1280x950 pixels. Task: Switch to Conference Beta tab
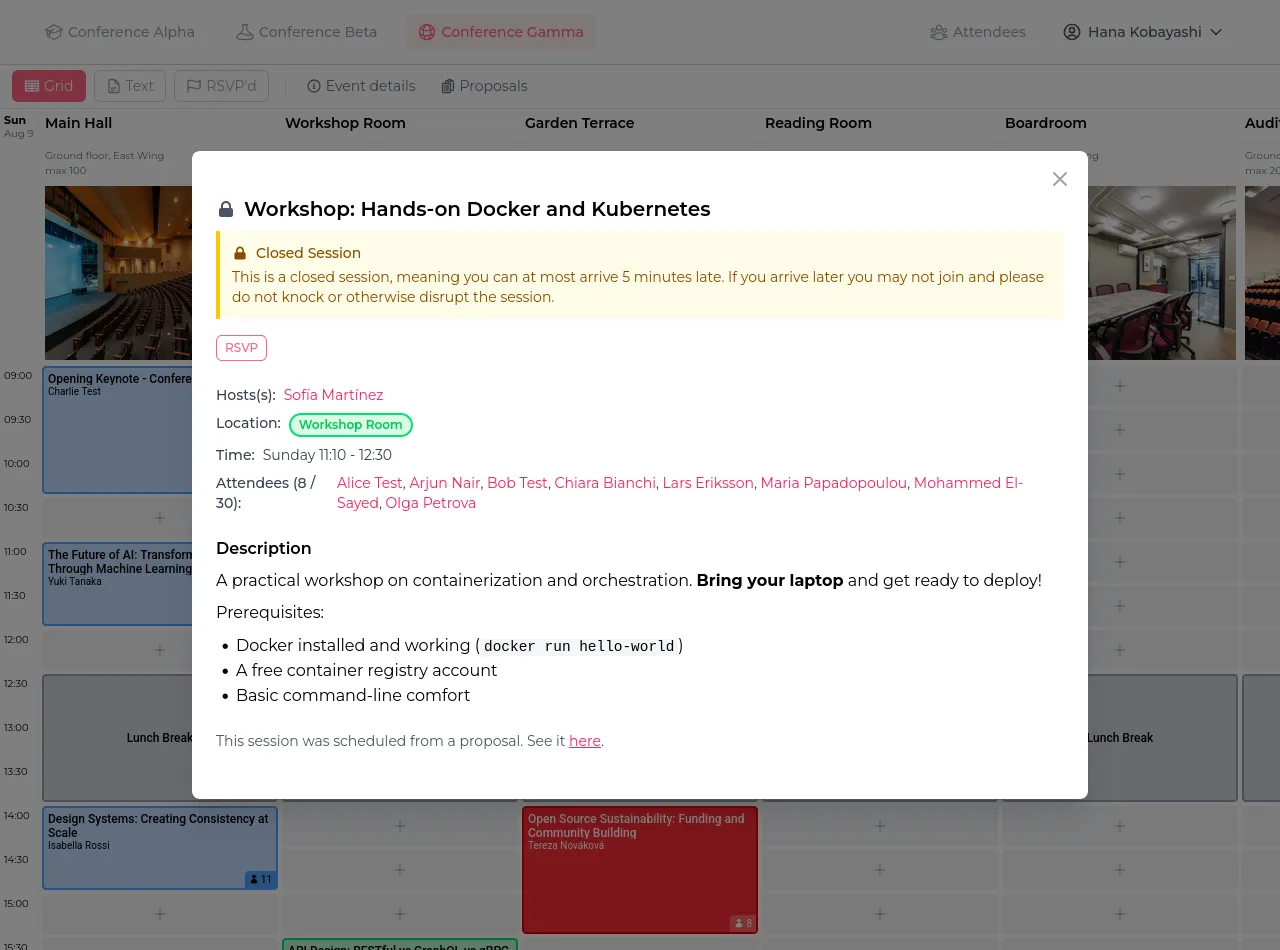tap(306, 32)
